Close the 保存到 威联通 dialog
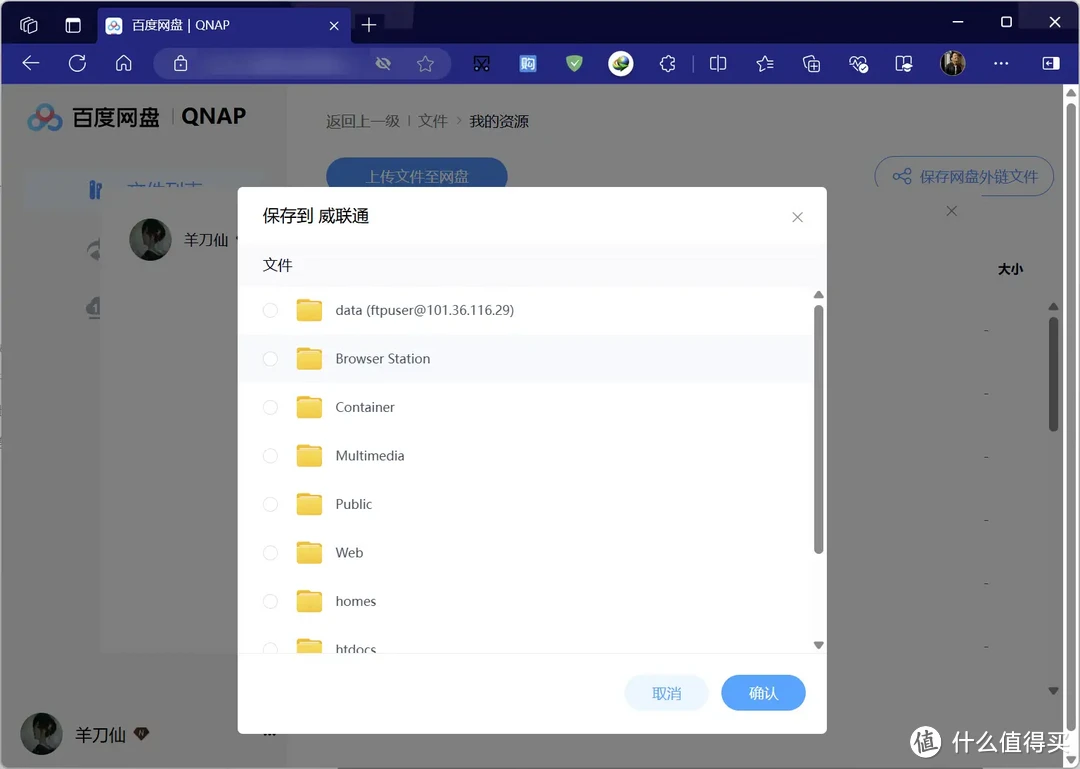 (x=798, y=217)
